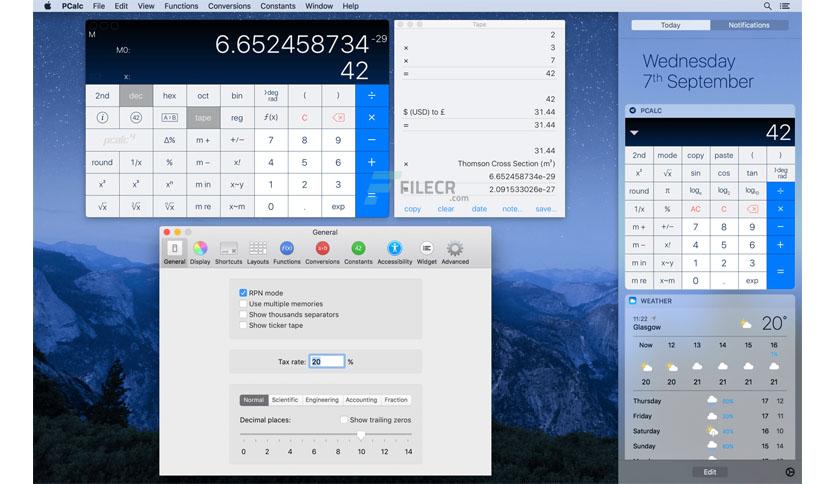Screen dimensions: 836x484
Task: Enable Show ticker tape checkbox
Action: tap(243, 325)
